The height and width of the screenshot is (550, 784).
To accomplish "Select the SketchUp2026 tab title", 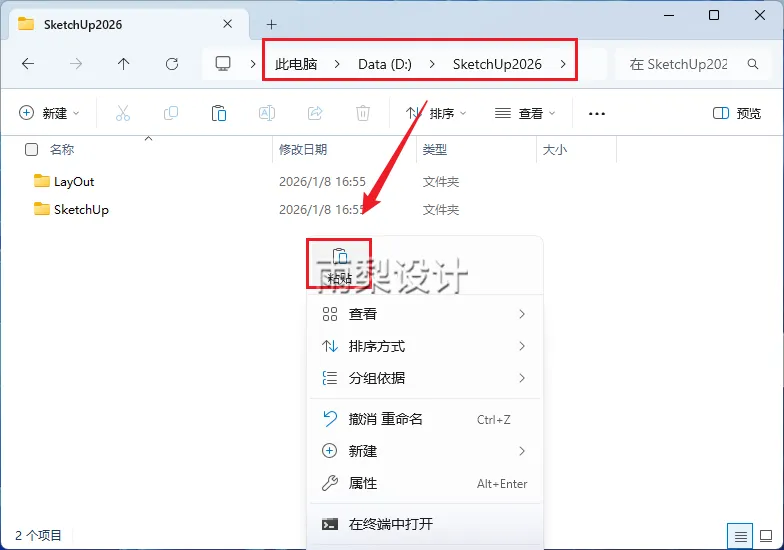I will [x=83, y=24].
